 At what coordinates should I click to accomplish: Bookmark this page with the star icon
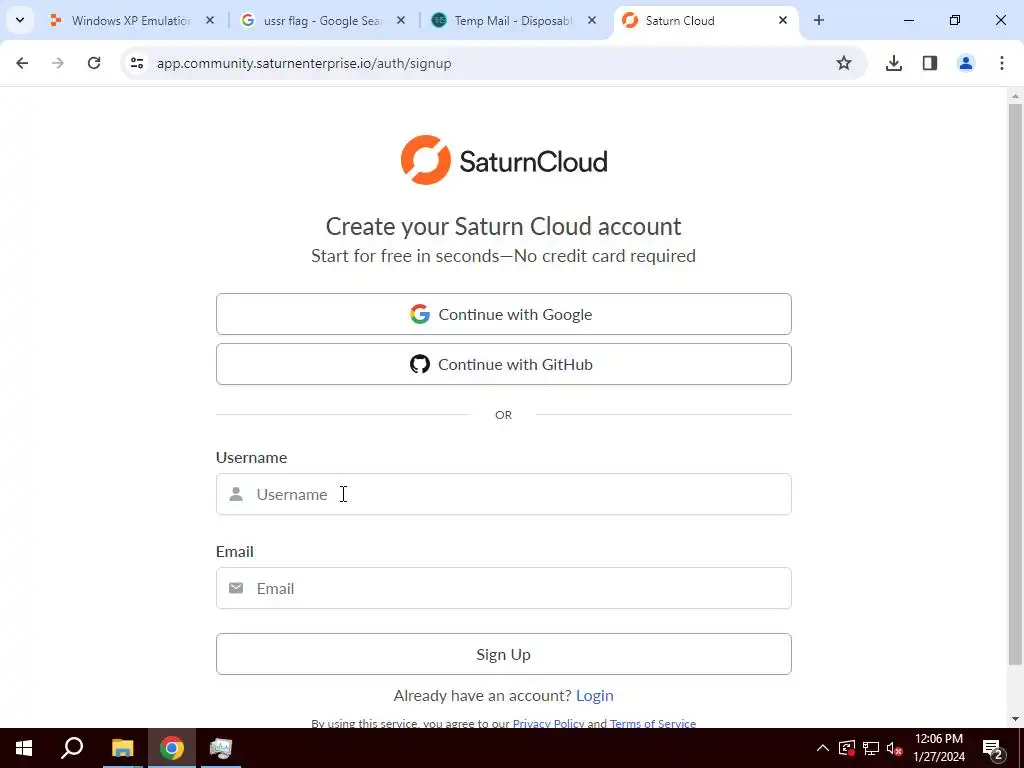844,63
